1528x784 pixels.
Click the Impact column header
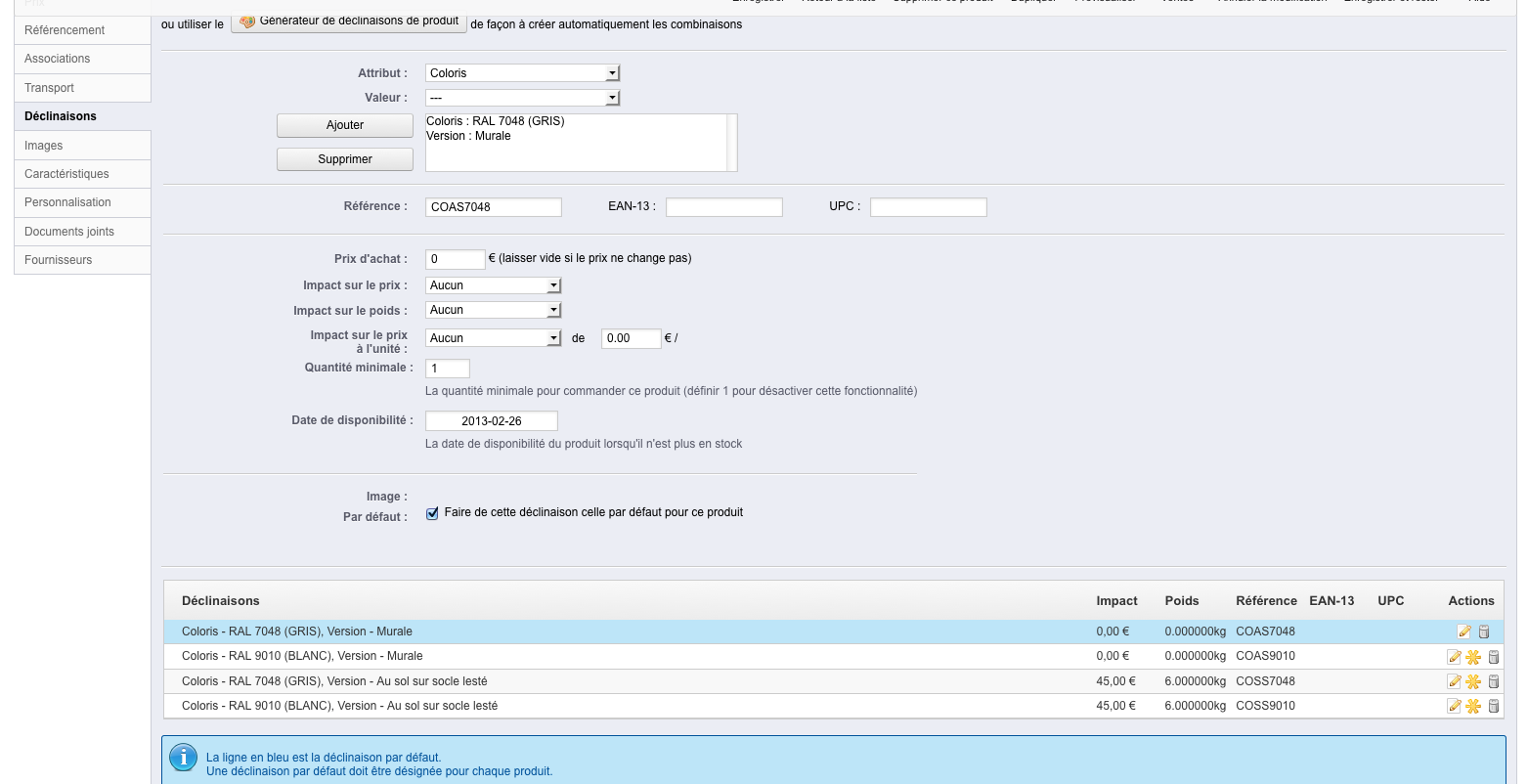1117,601
